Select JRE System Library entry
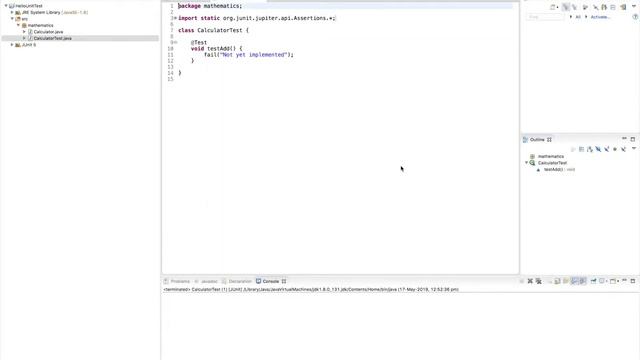640x360 pixels. [x=55, y=13]
